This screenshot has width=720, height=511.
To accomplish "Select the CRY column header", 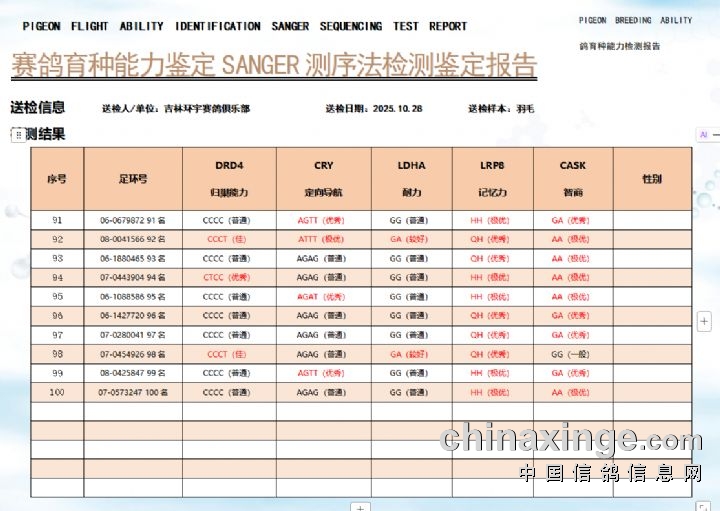I will point(323,178).
